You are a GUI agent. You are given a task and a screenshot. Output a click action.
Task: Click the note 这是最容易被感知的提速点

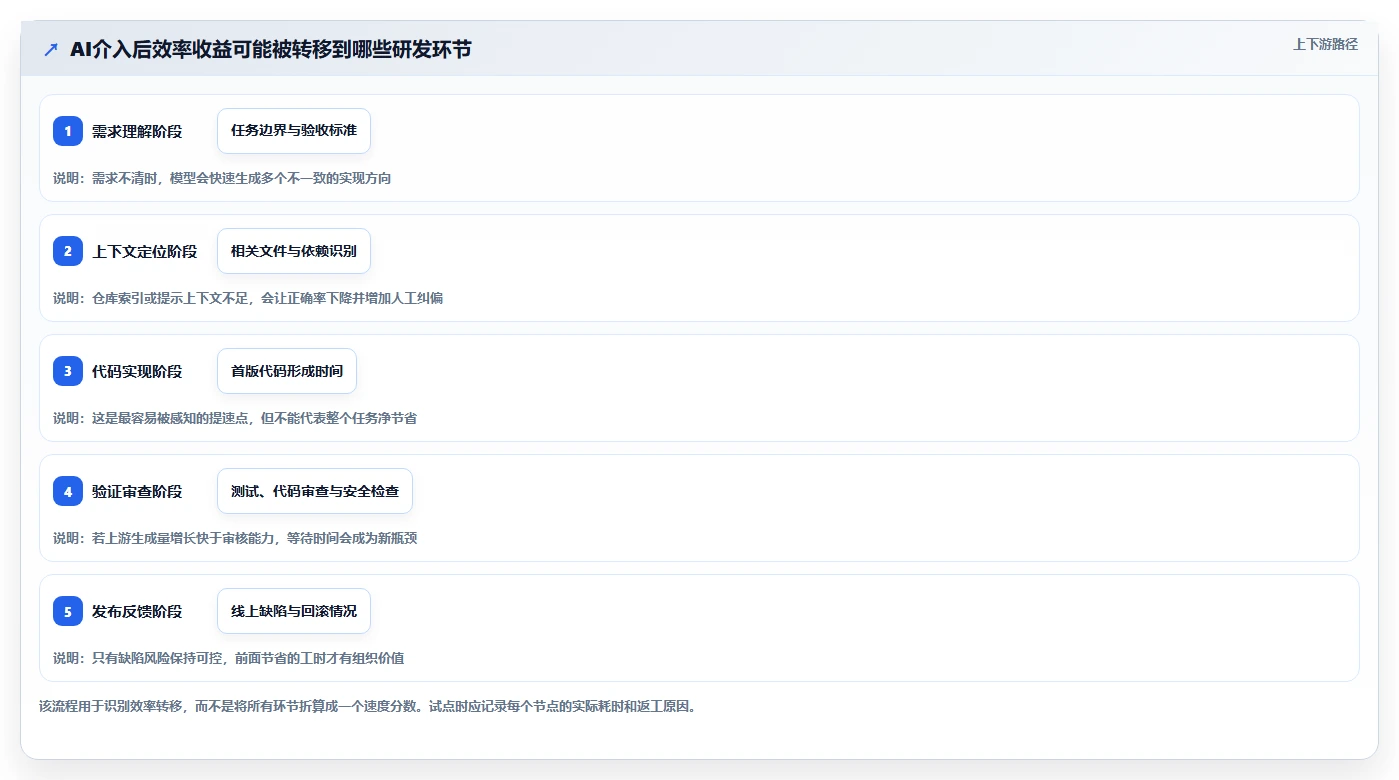click(x=235, y=418)
